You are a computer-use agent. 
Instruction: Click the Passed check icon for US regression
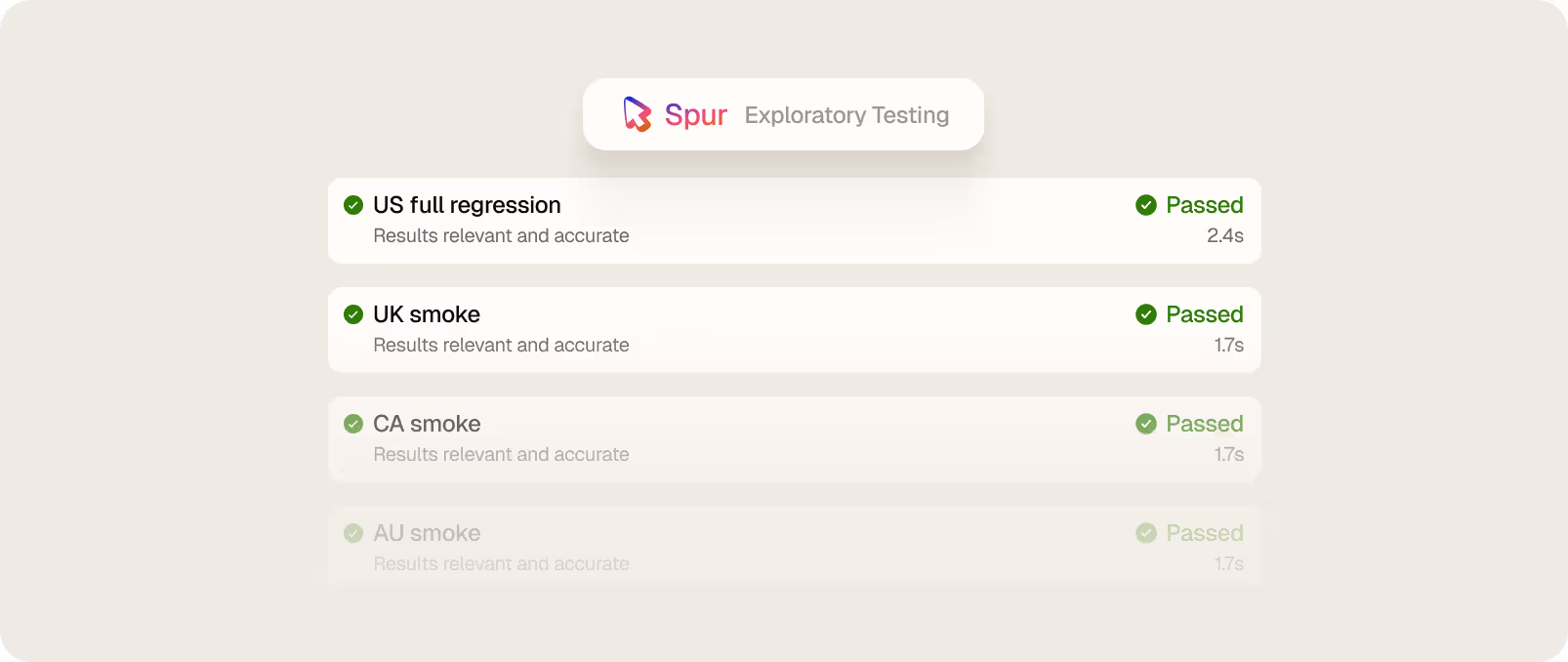click(x=1146, y=205)
